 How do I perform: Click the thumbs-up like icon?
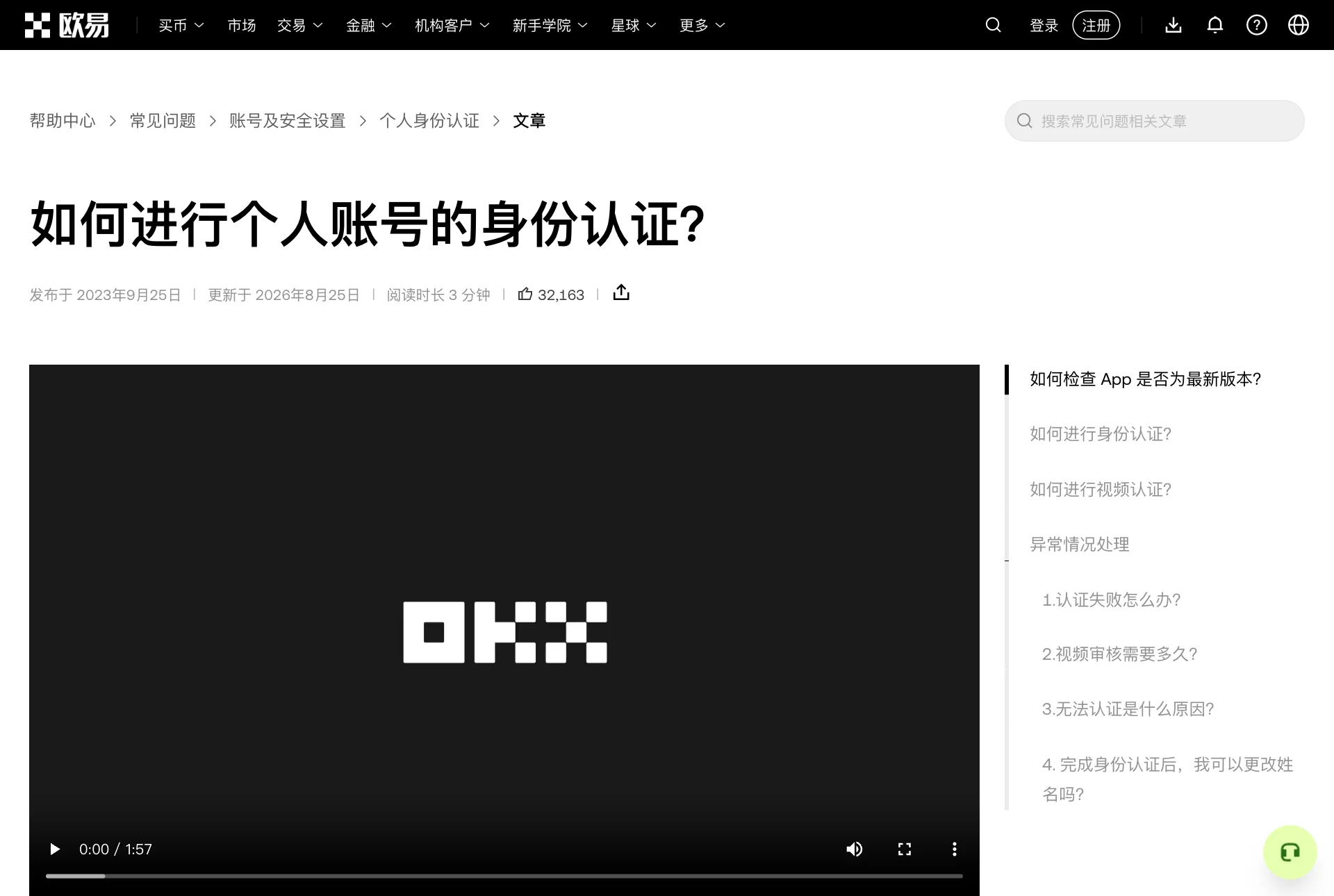(525, 294)
